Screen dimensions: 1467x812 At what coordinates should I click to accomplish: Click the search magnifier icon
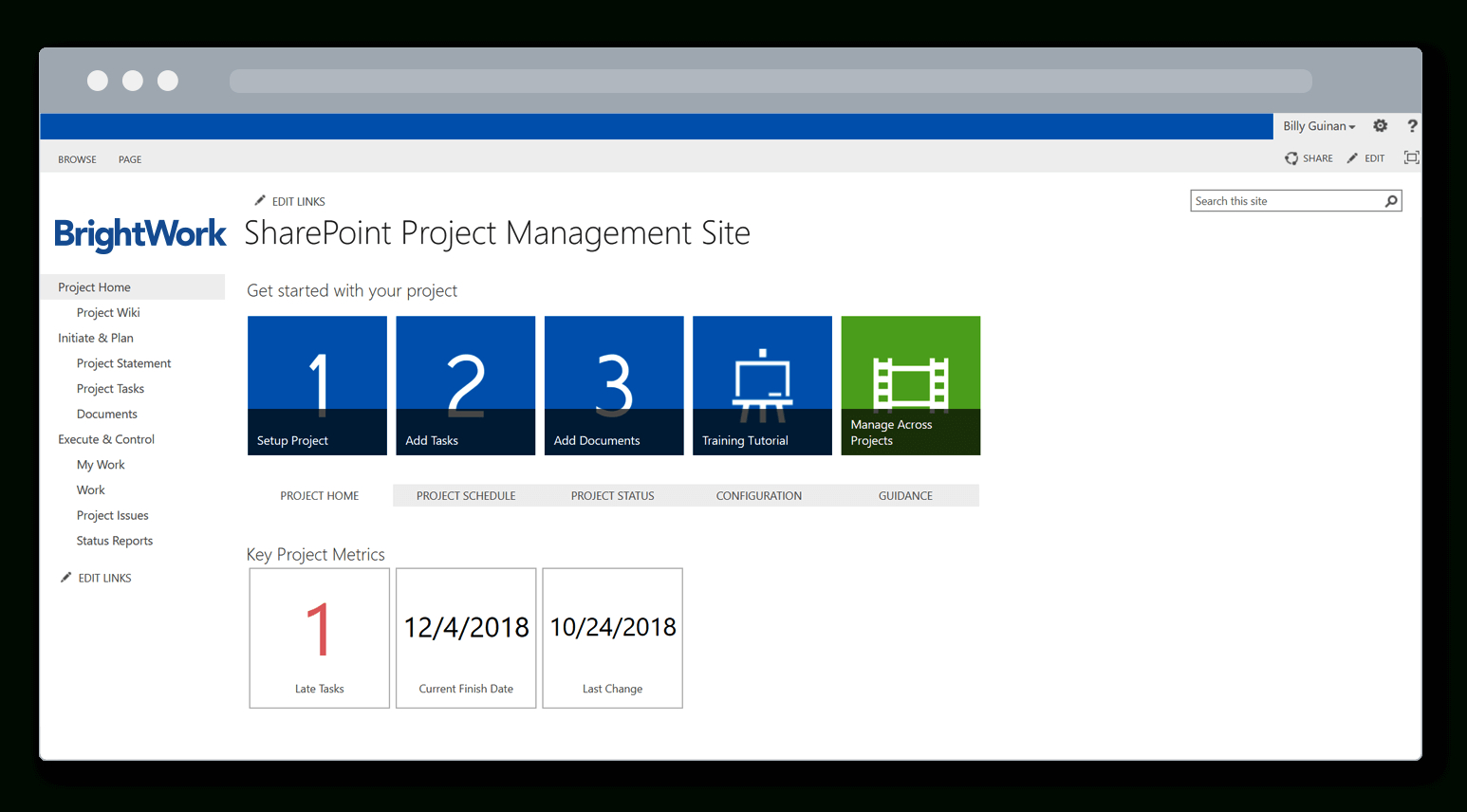click(x=1391, y=201)
